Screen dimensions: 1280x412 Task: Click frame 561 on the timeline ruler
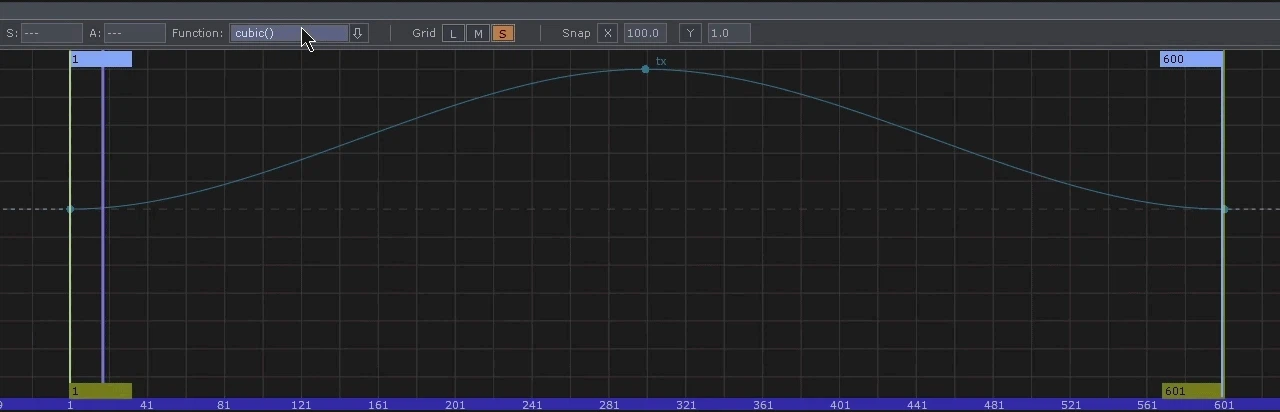pyautogui.click(x=1147, y=405)
